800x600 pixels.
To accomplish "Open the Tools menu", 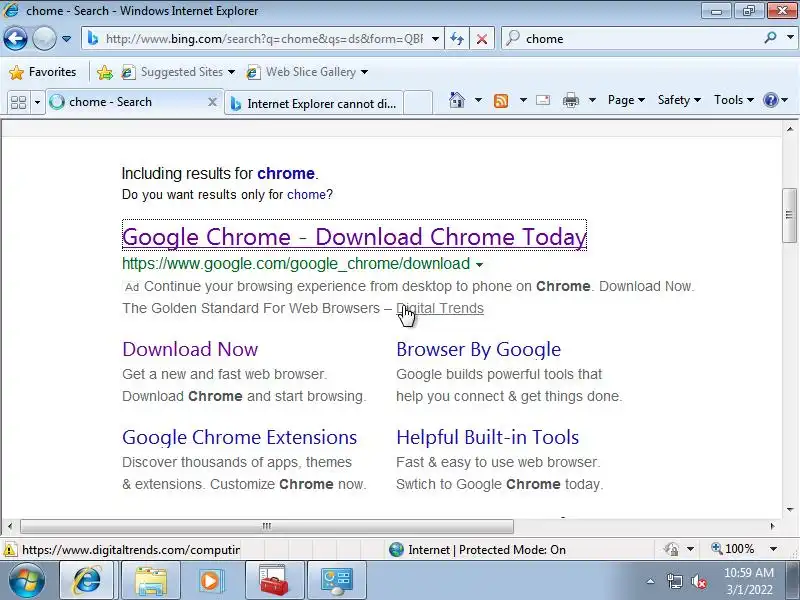I will pyautogui.click(x=734, y=100).
